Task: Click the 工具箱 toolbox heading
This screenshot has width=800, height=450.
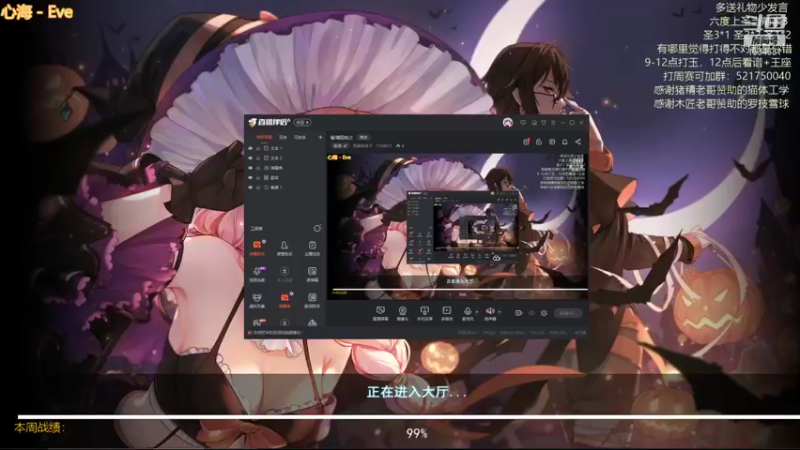Action: pyautogui.click(x=256, y=229)
